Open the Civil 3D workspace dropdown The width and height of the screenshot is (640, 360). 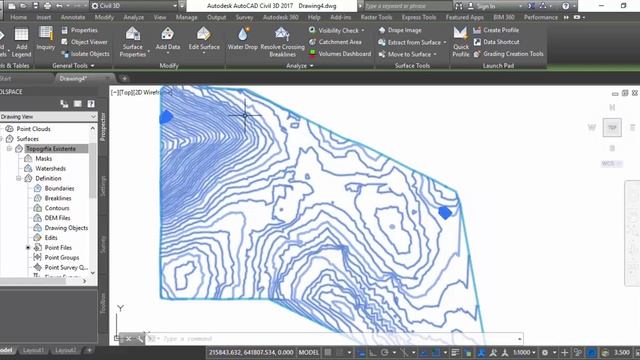pos(135,6)
